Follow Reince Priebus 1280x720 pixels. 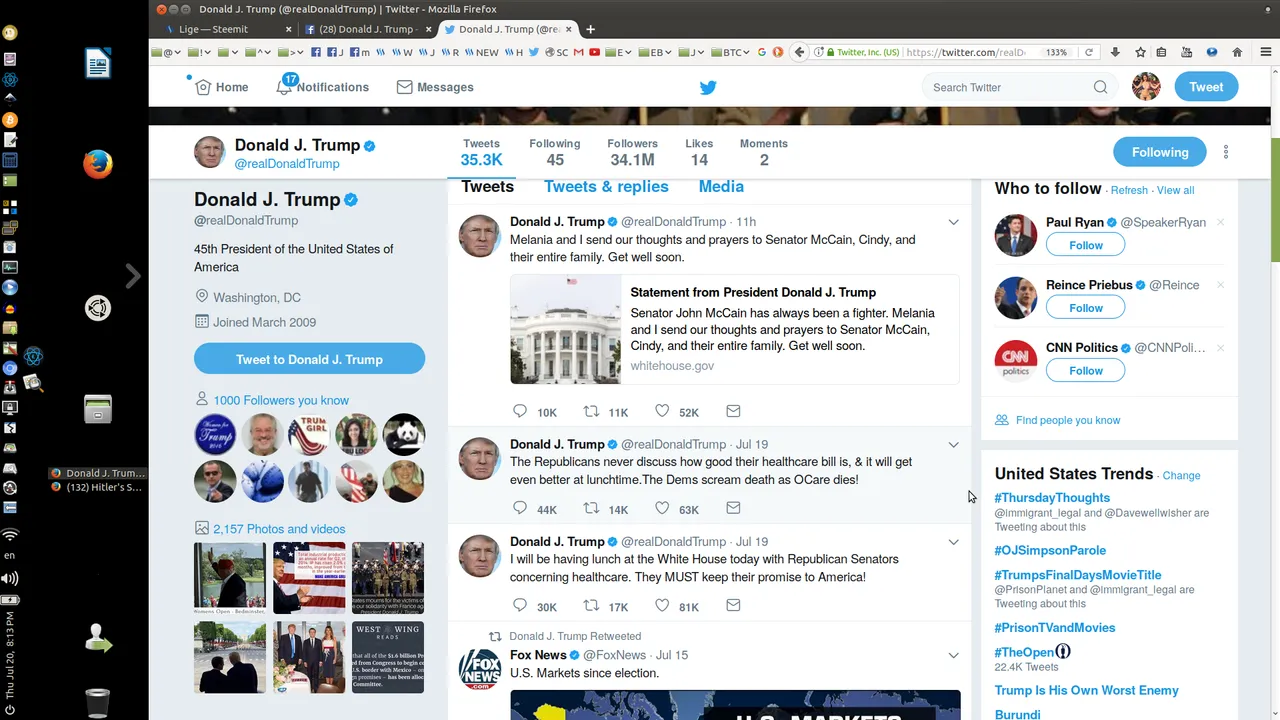click(1085, 308)
